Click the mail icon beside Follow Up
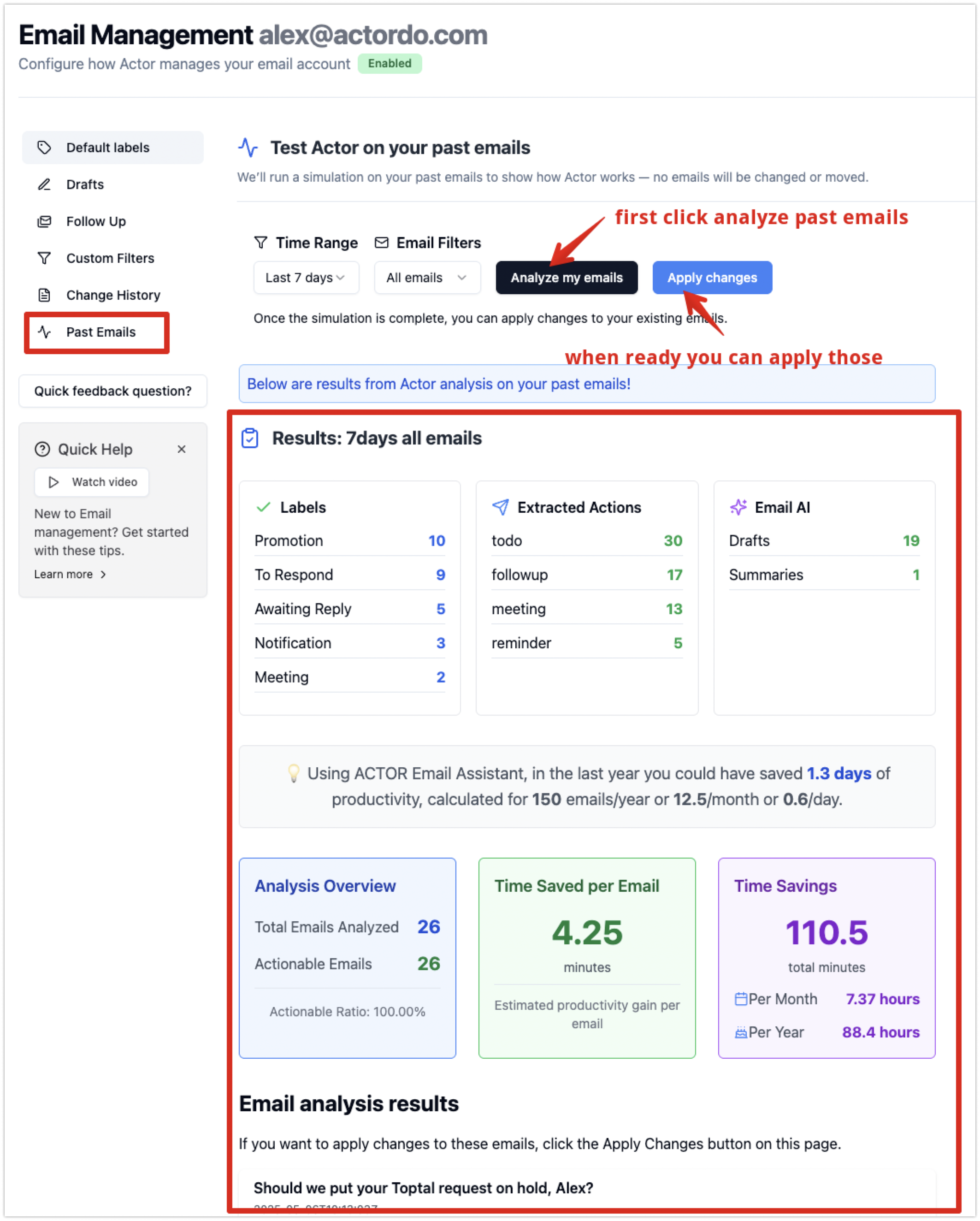The image size is (980, 1221). [44, 221]
